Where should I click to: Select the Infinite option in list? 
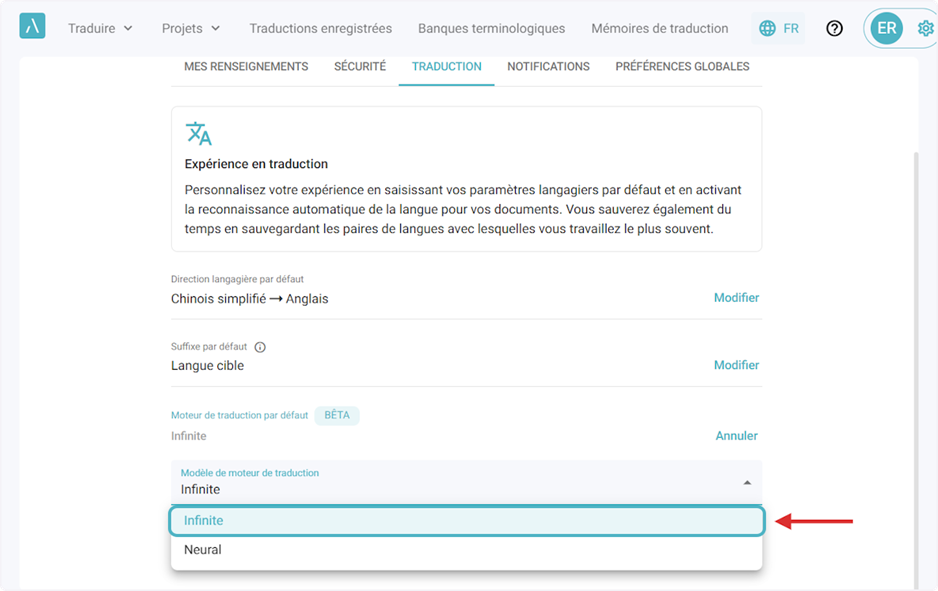(x=467, y=521)
